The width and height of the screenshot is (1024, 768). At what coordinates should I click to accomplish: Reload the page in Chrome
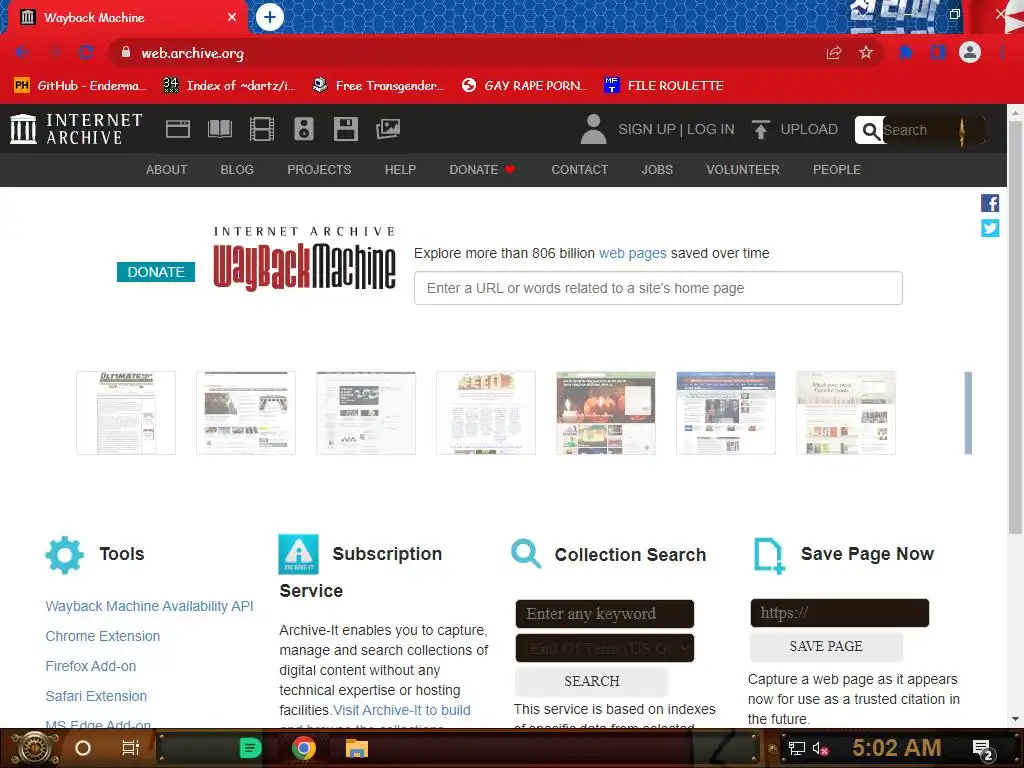(86, 53)
